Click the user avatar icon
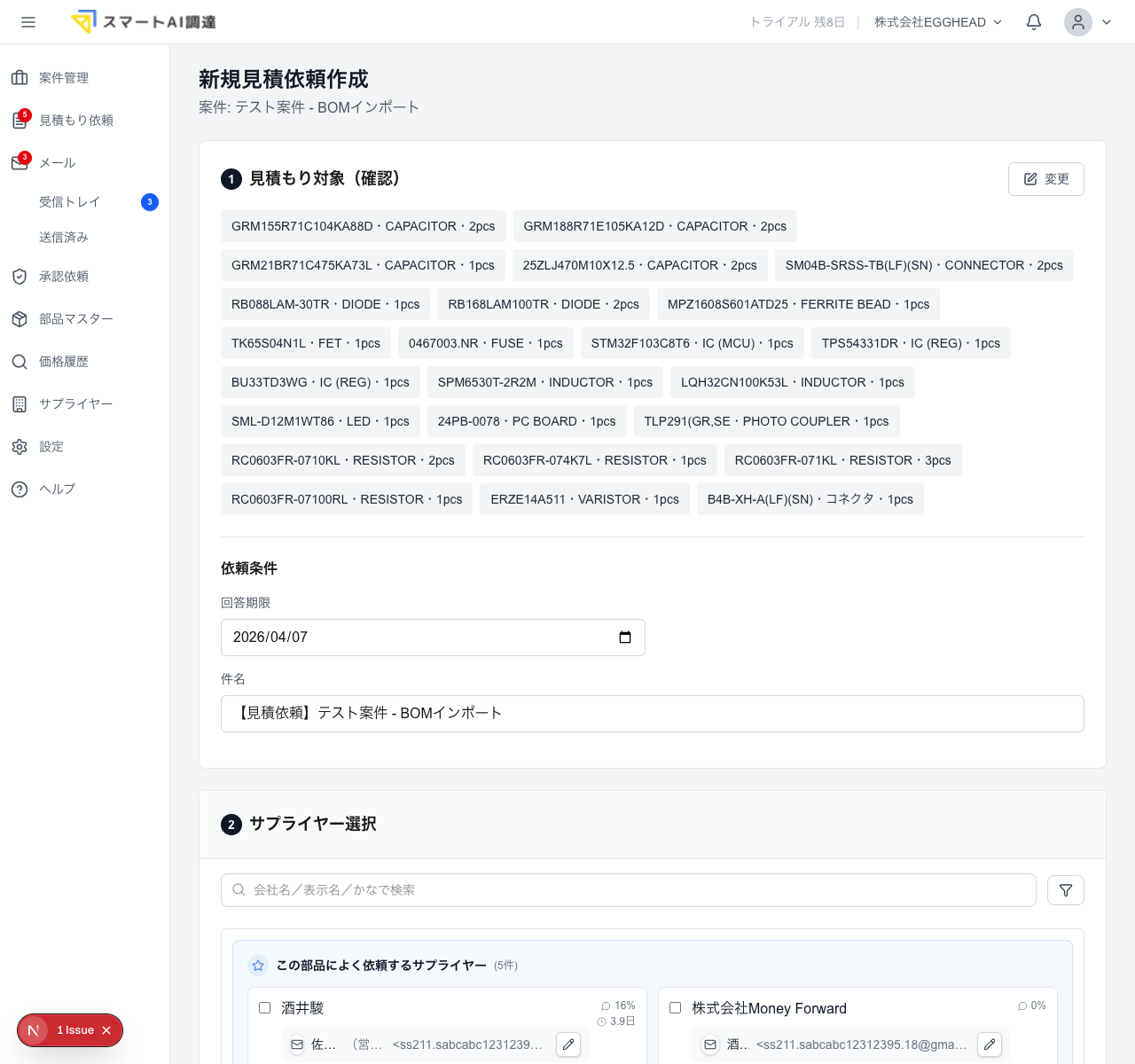This screenshot has height=1064, width=1135. (x=1078, y=22)
